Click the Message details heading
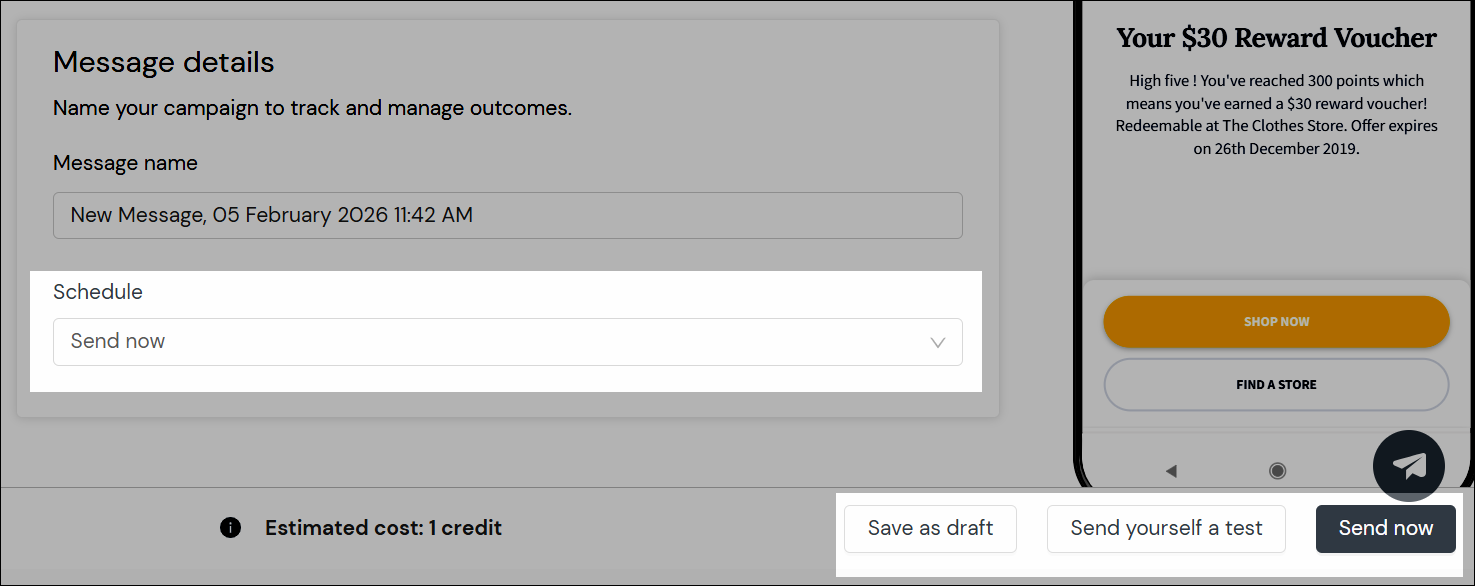The image size is (1475, 586). point(164,62)
